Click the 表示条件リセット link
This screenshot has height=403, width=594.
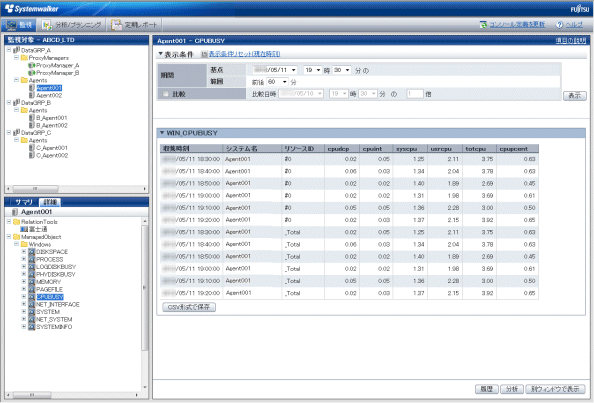coord(244,54)
